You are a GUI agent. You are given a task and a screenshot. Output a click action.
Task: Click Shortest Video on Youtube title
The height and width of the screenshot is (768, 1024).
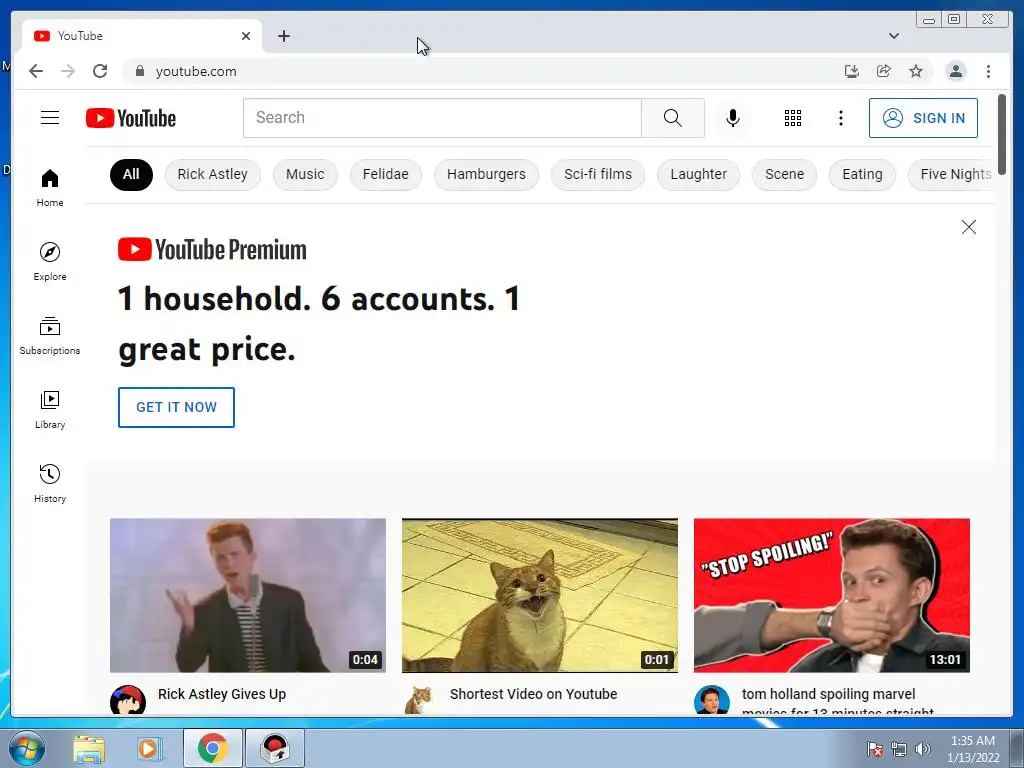pos(534,694)
